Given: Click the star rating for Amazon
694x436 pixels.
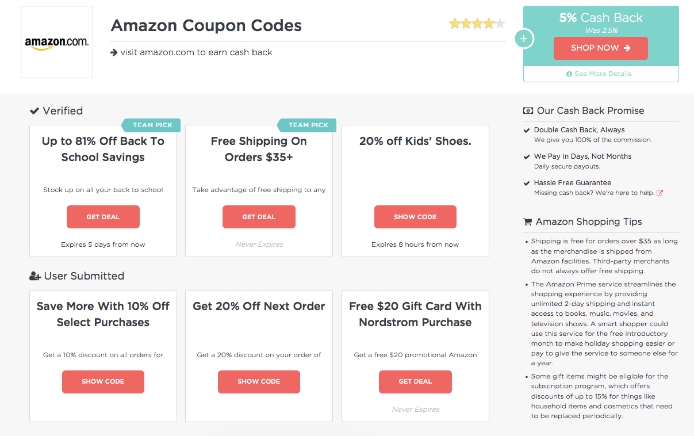Looking at the screenshot, I should pos(477,23).
